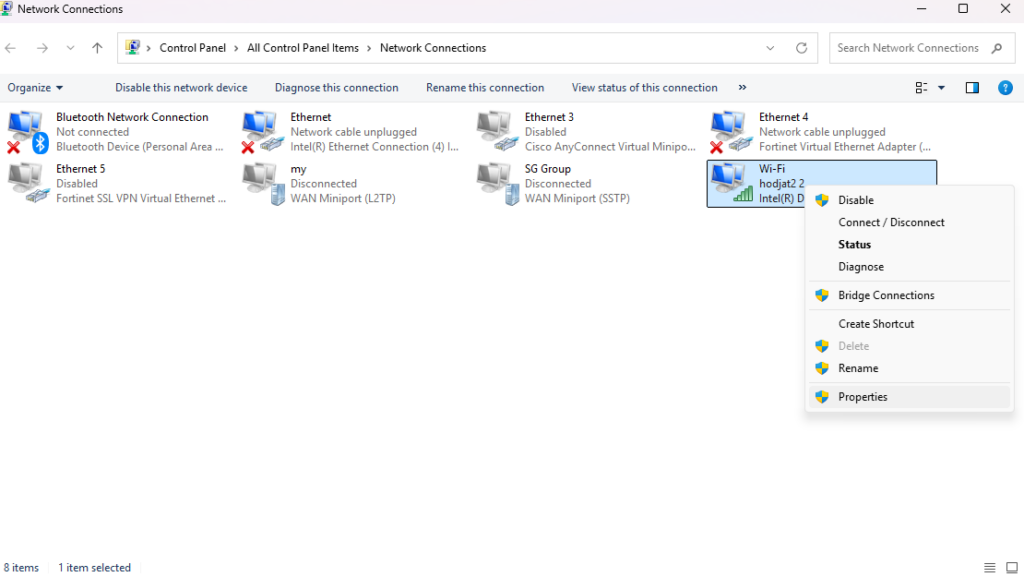This screenshot has height=577, width=1024.
Task: Select the Ethernet 5 adapter icon
Action: click(x=27, y=184)
